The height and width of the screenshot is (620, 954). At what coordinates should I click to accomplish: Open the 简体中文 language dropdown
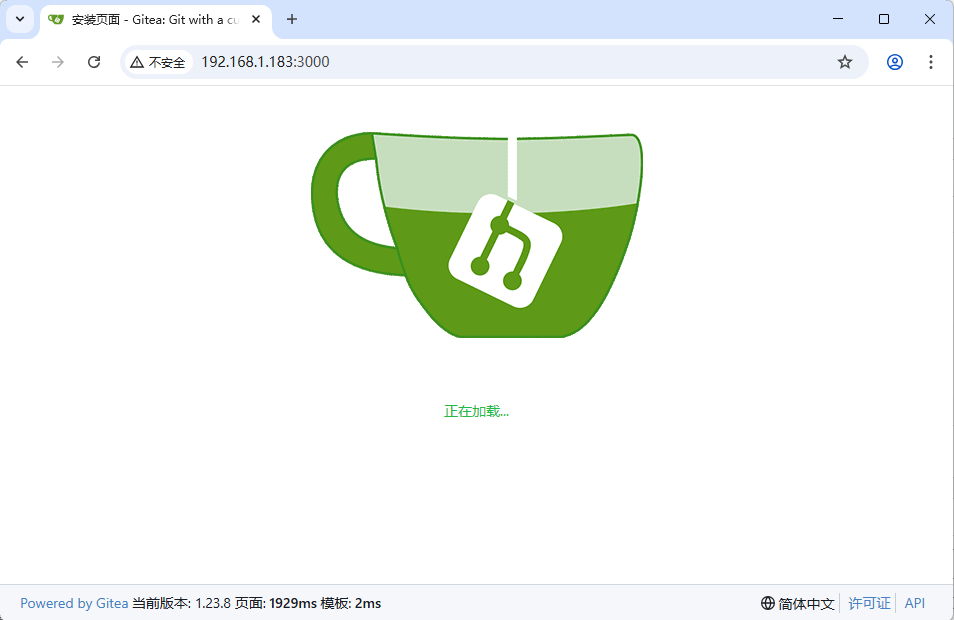click(x=798, y=604)
